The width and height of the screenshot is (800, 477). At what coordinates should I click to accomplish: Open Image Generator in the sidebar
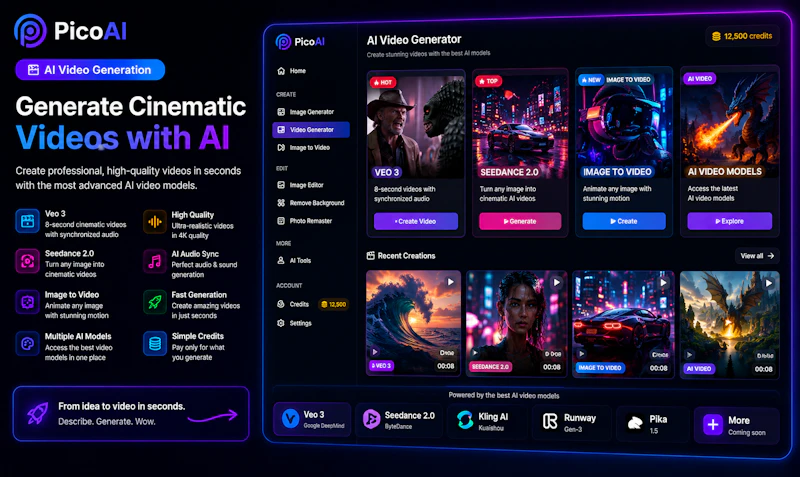tap(305, 112)
